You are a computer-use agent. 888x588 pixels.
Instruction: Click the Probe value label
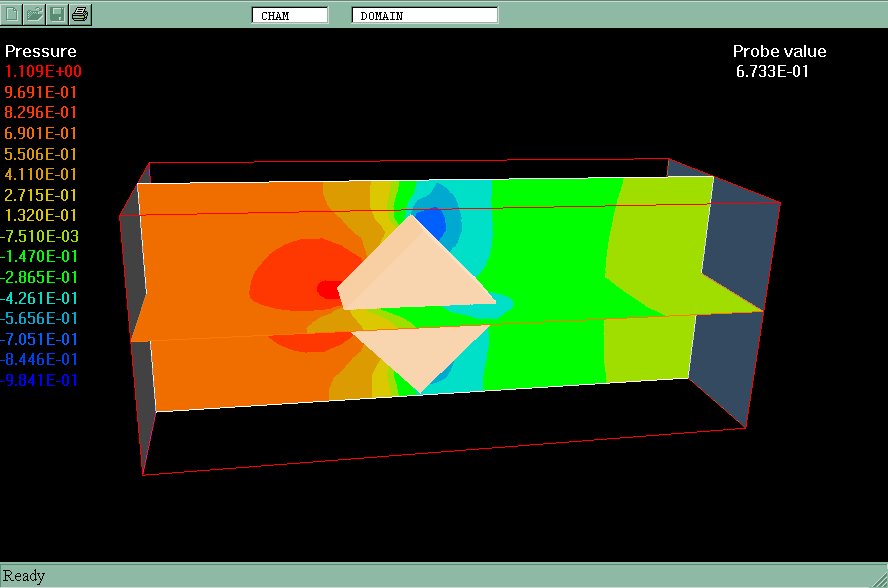tap(779, 52)
